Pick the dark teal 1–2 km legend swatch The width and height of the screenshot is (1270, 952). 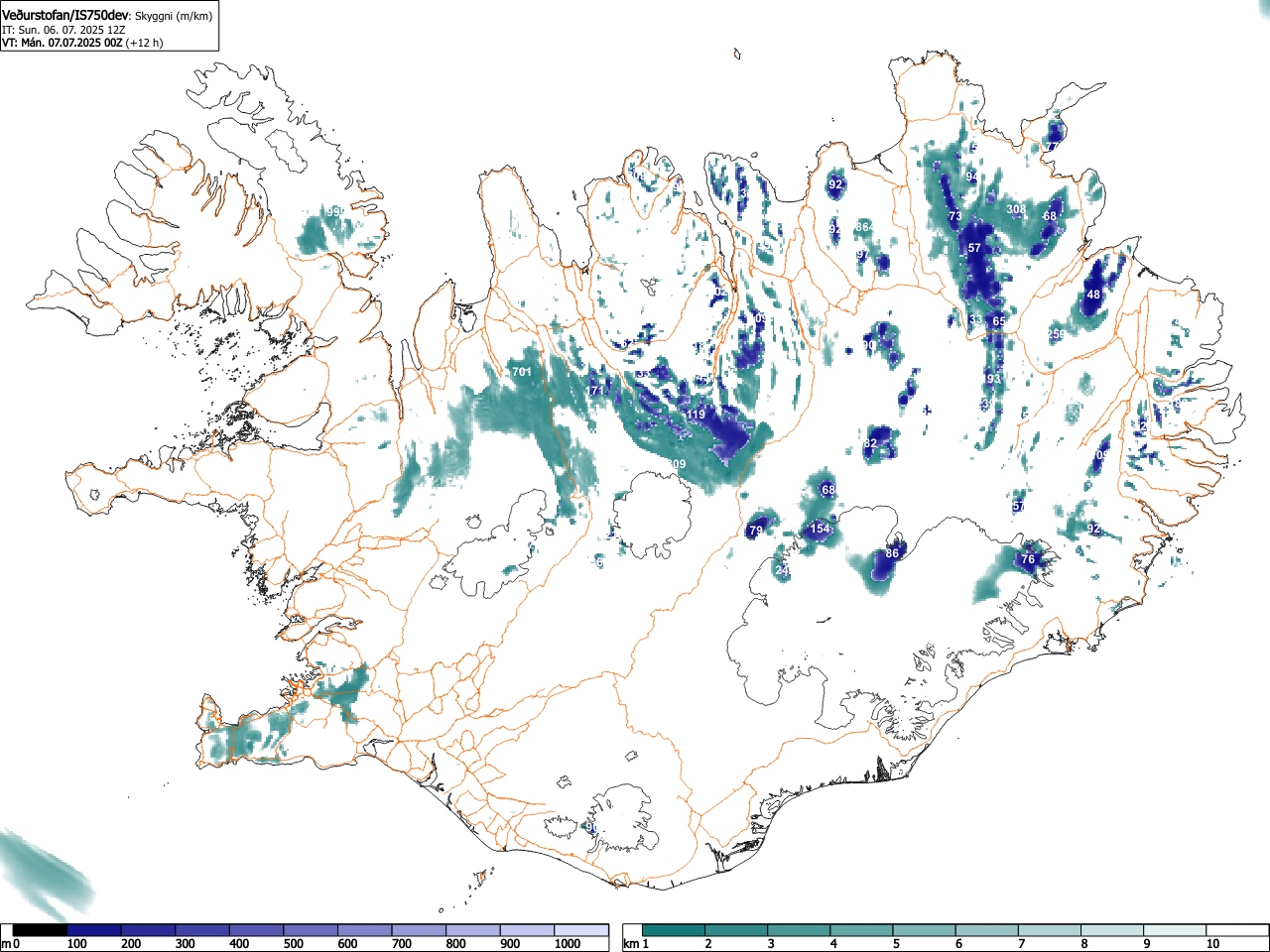click(675, 930)
